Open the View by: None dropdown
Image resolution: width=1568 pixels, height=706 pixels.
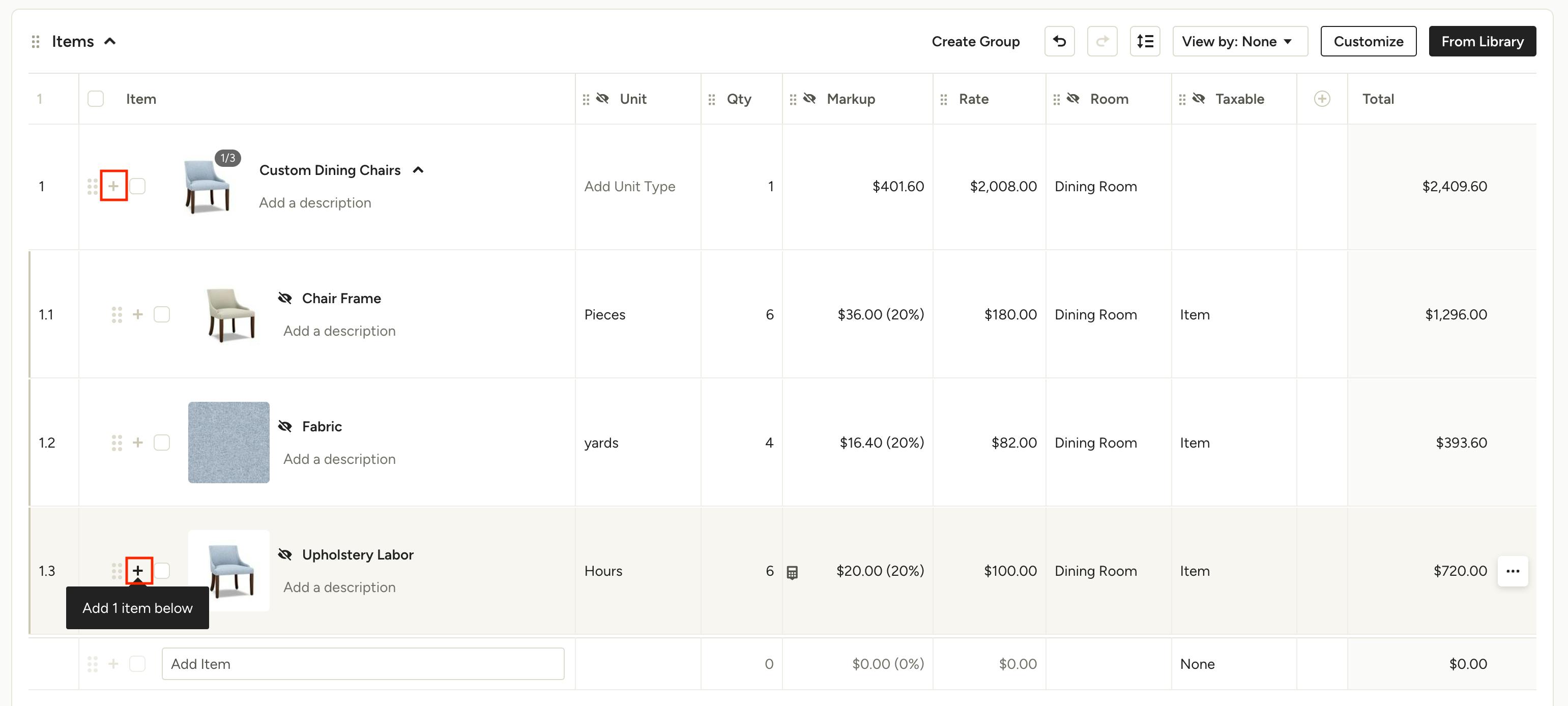(1239, 41)
